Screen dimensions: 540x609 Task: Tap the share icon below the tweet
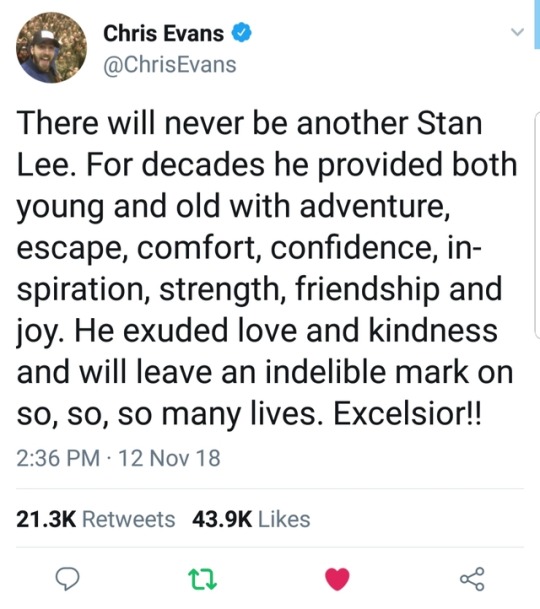tap(472, 579)
